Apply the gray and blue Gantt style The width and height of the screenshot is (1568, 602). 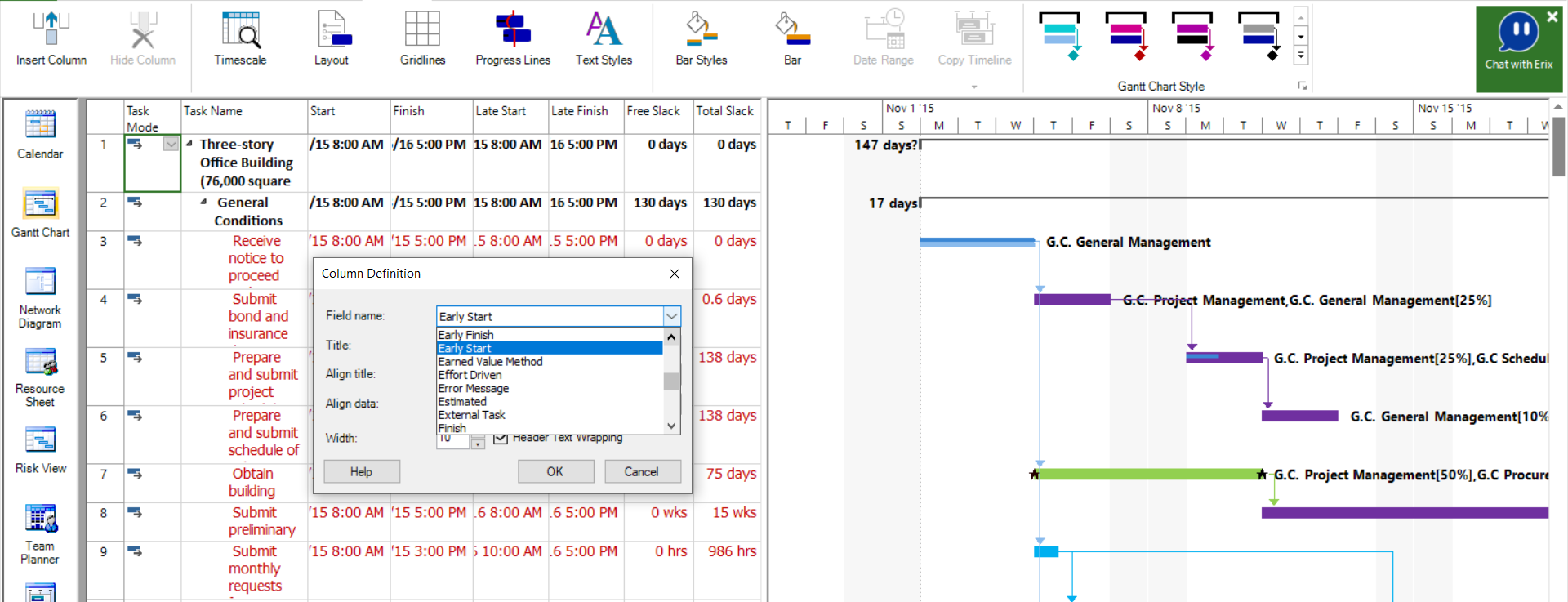tap(1258, 36)
